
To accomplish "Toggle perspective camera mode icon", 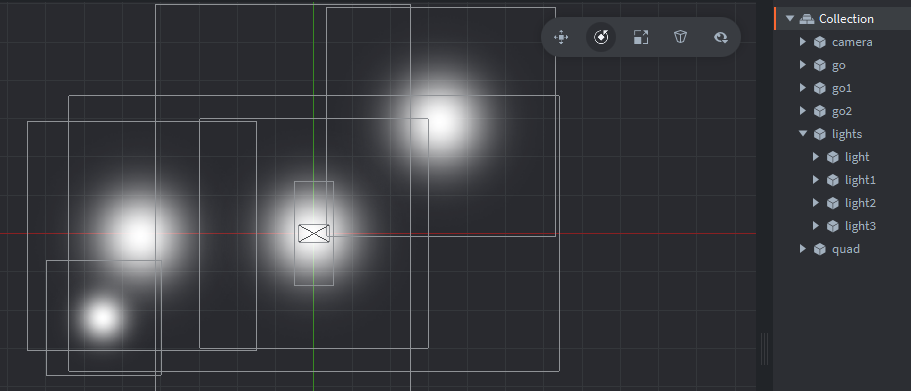I will coord(680,37).
